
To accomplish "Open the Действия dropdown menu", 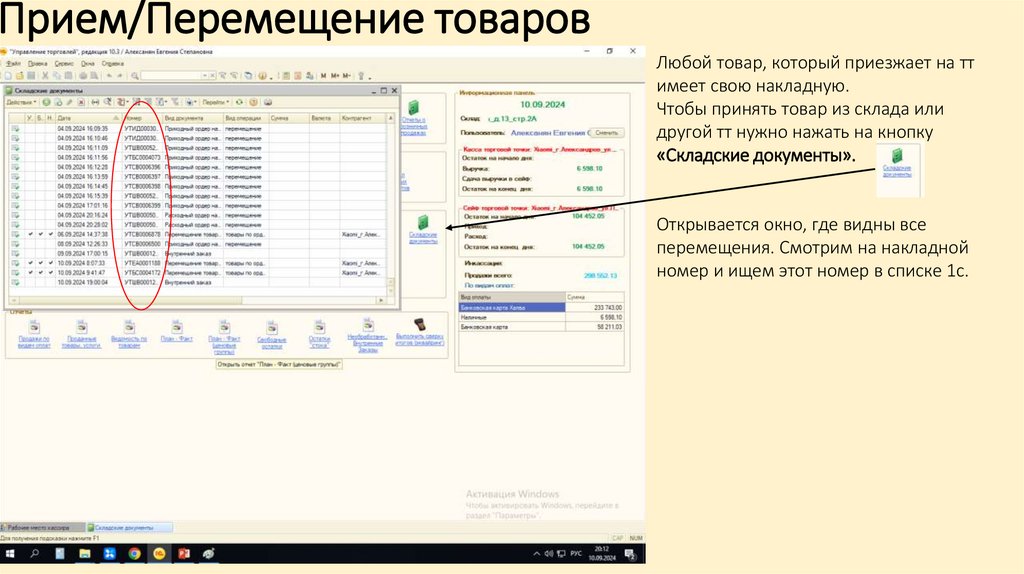I will [x=21, y=103].
